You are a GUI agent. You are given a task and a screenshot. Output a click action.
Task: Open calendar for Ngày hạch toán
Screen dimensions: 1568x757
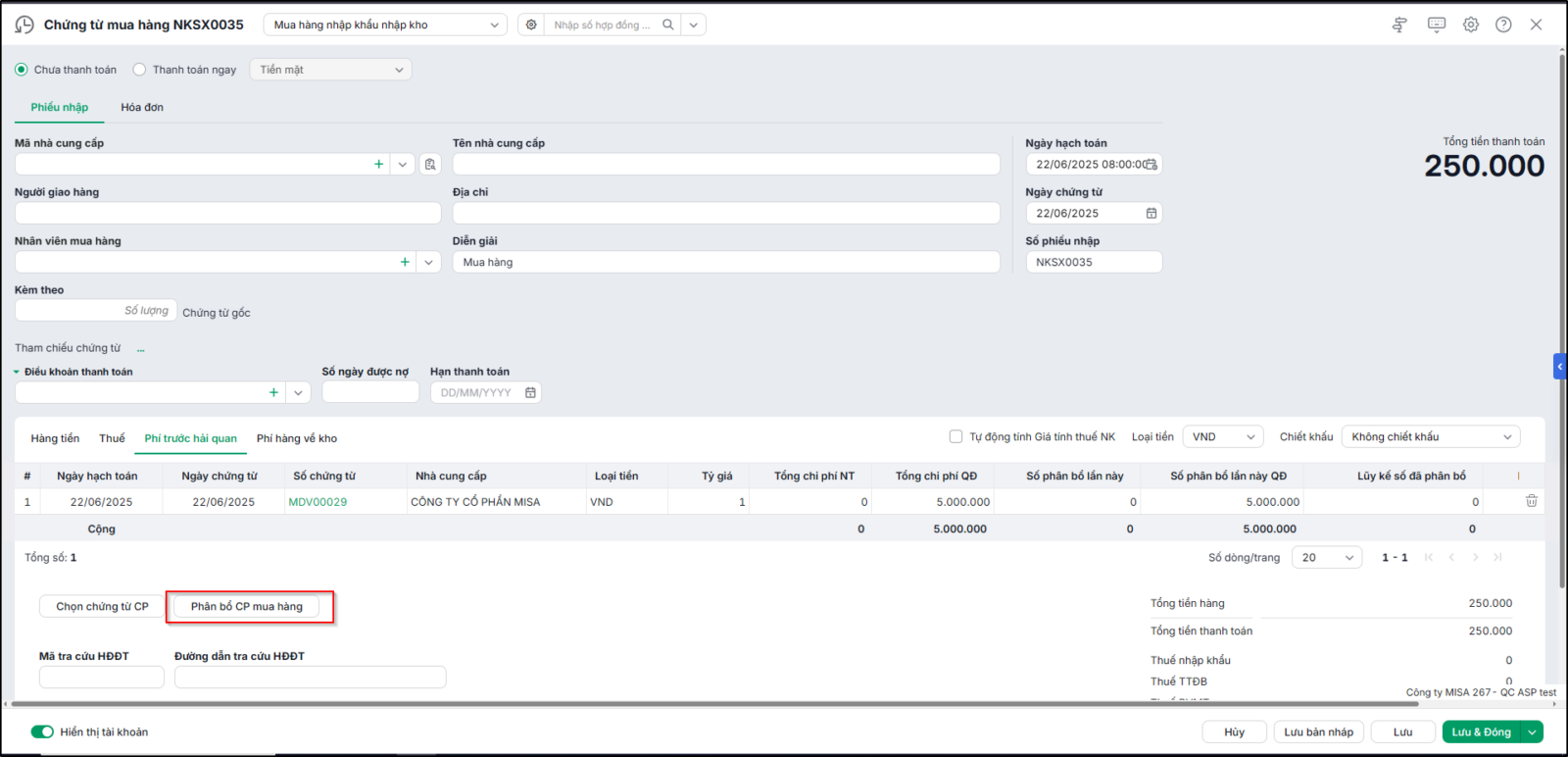(x=1151, y=164)
